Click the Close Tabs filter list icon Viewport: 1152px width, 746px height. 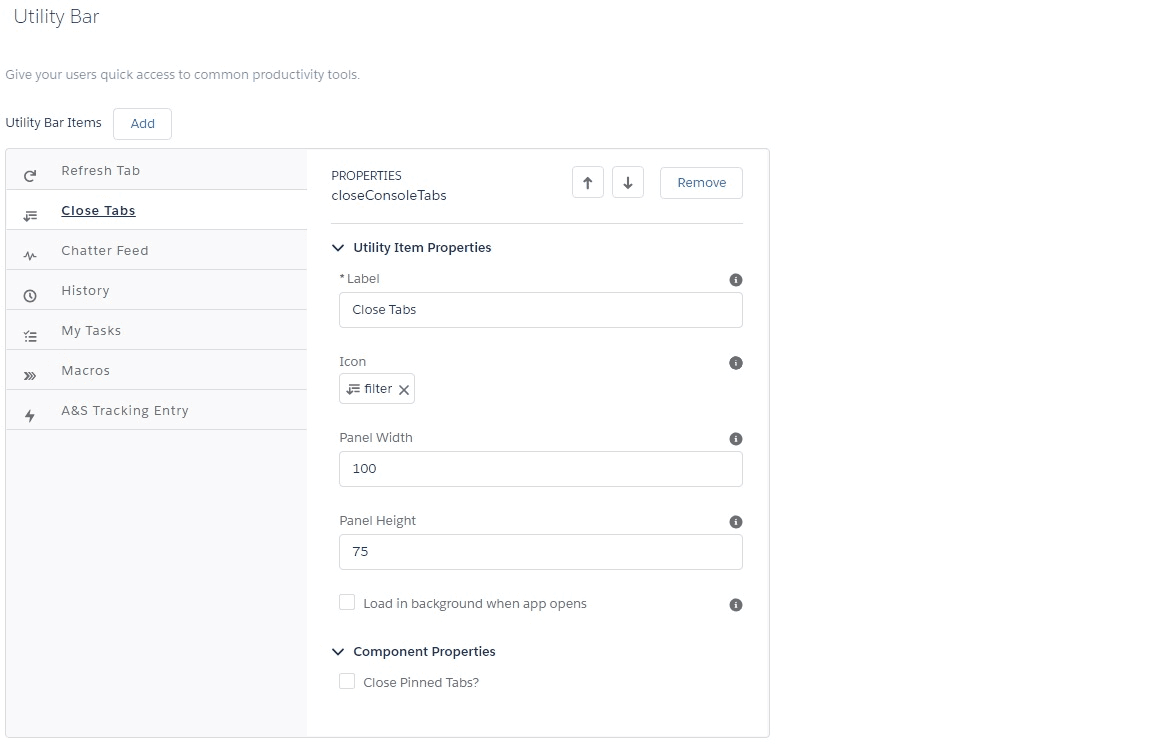[x=30, y=216]
